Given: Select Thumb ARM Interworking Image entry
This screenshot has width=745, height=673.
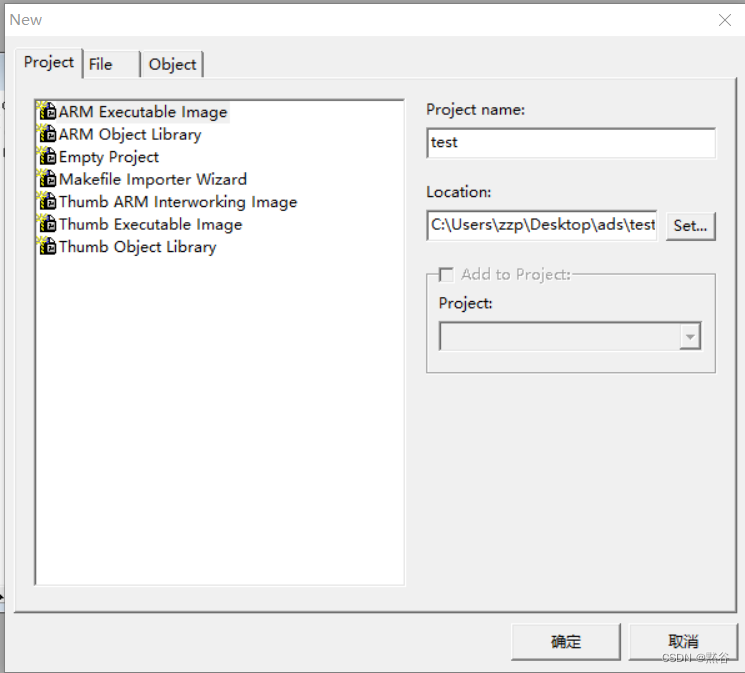Looking at the screenshot, I should tap(178, 202).
